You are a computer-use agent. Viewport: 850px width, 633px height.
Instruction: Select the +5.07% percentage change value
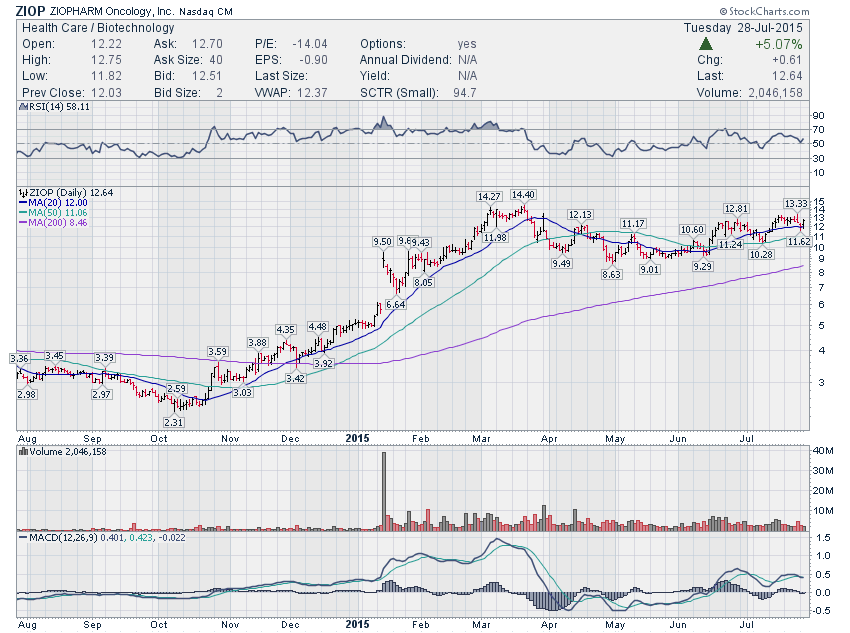click(x=778, y=44)
